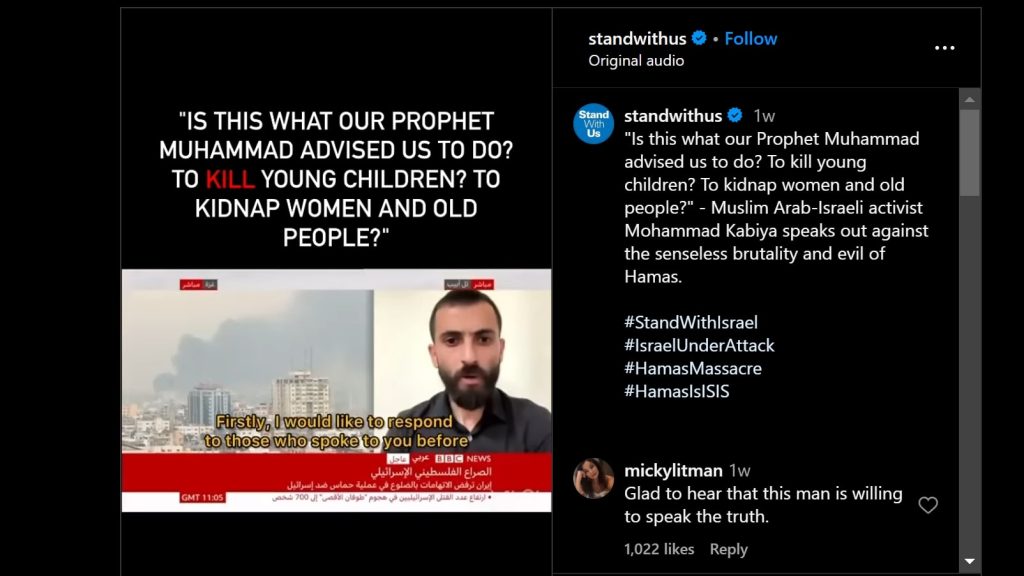Open the #StandWithIsrael hashtag
This screenshot has height=576, width=1024.
click(691, 323)
